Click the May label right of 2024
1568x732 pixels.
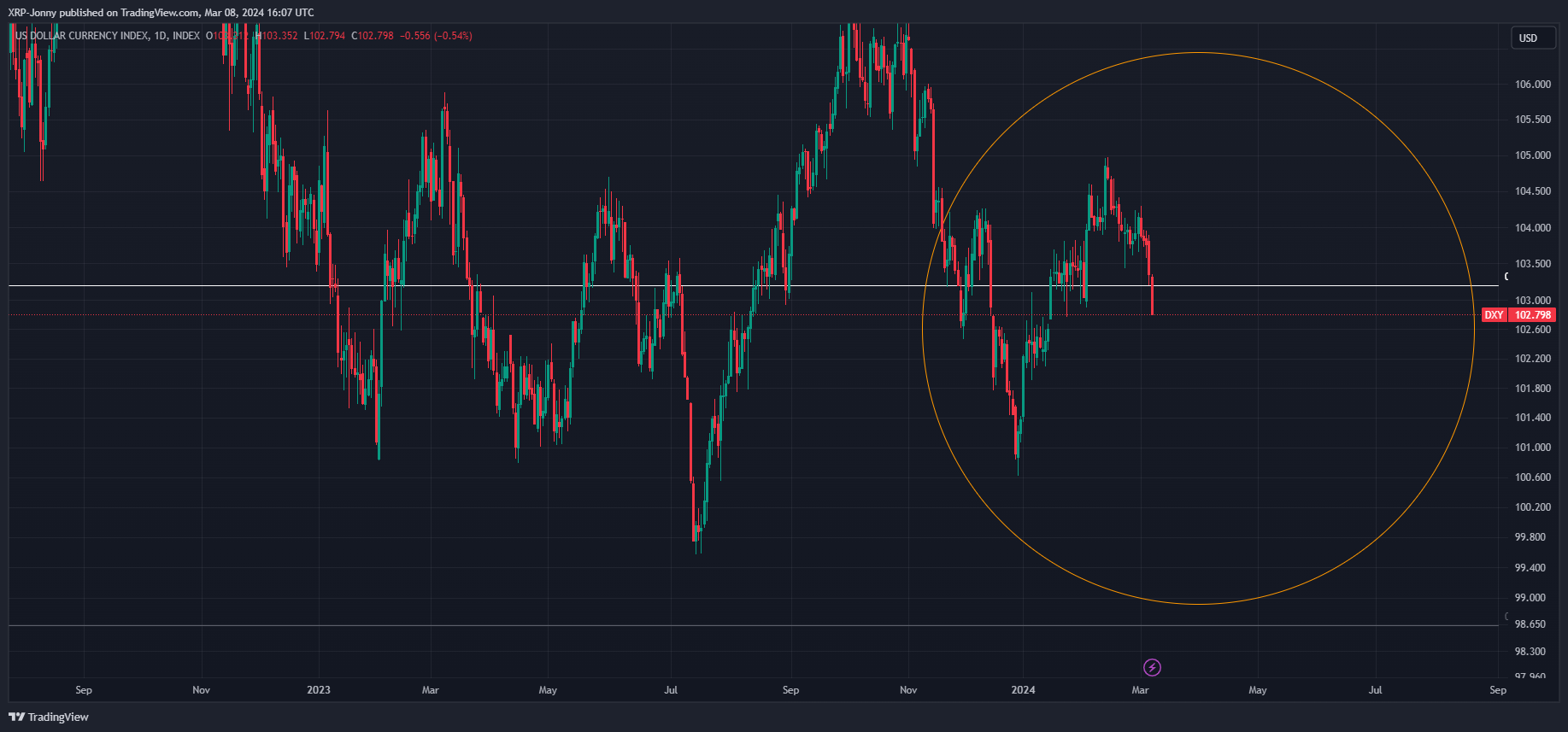(1258, 690)
